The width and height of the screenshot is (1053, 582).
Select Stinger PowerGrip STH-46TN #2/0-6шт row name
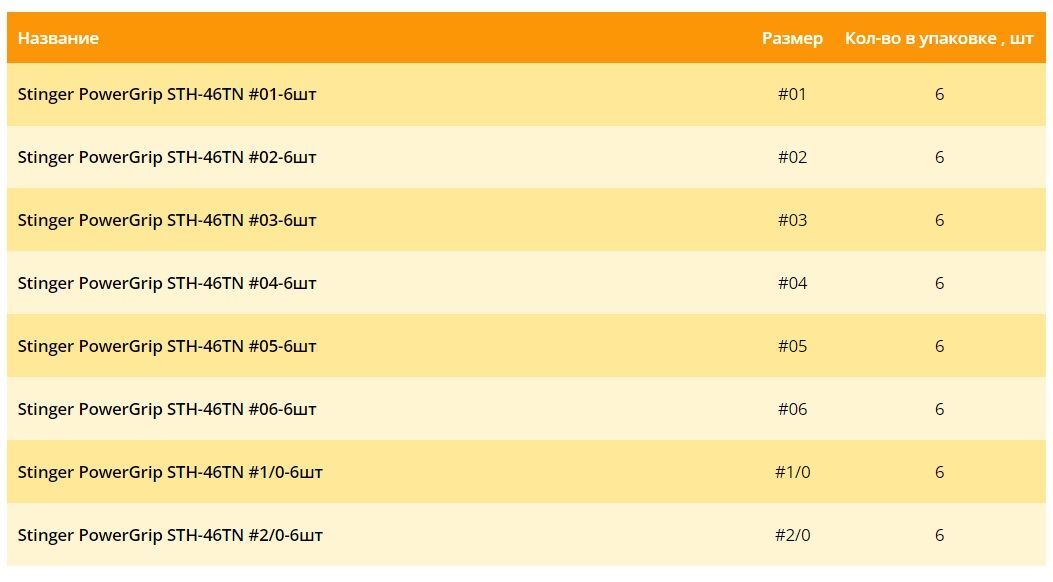coord(170,536)
